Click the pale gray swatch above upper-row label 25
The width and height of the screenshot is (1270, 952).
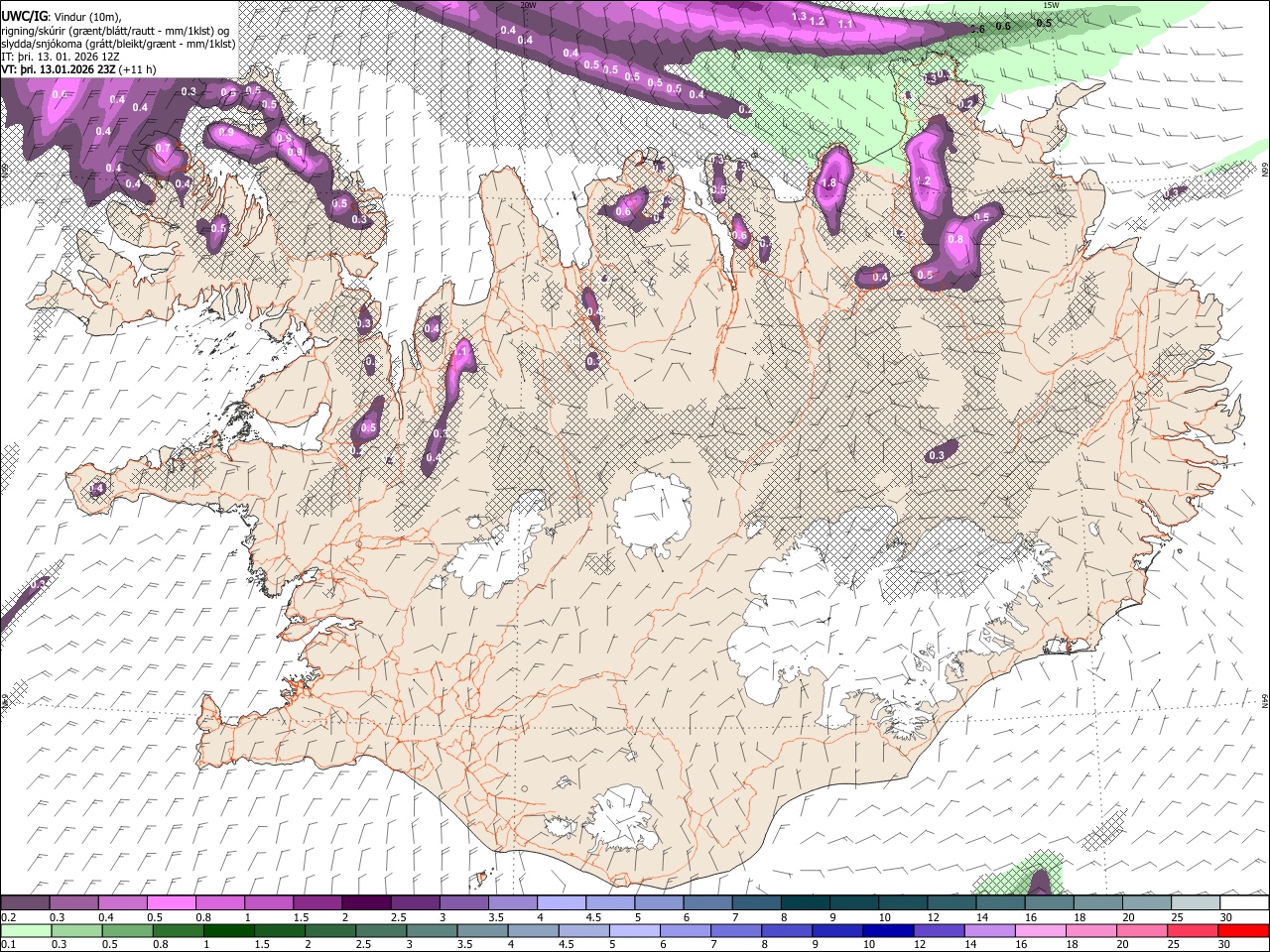[x=1196, y=903]
